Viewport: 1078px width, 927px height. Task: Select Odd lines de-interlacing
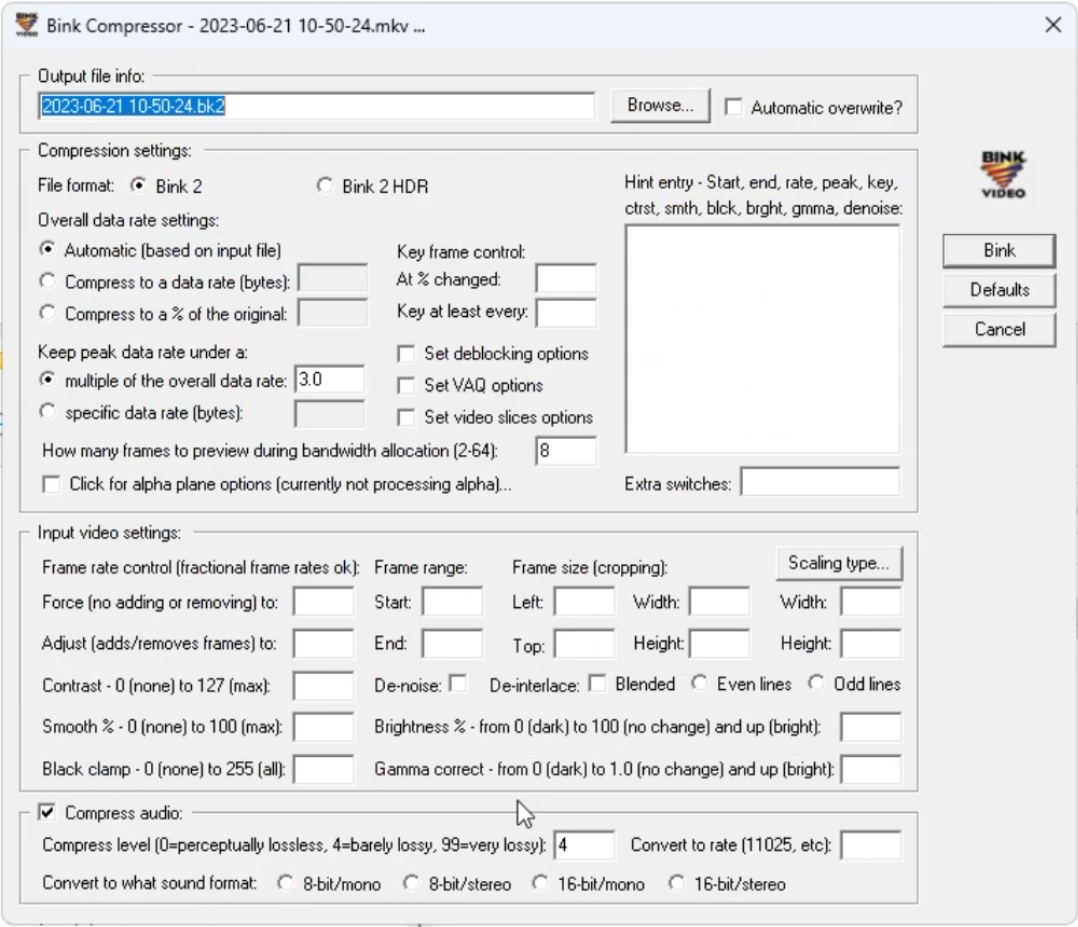point(816,684)
